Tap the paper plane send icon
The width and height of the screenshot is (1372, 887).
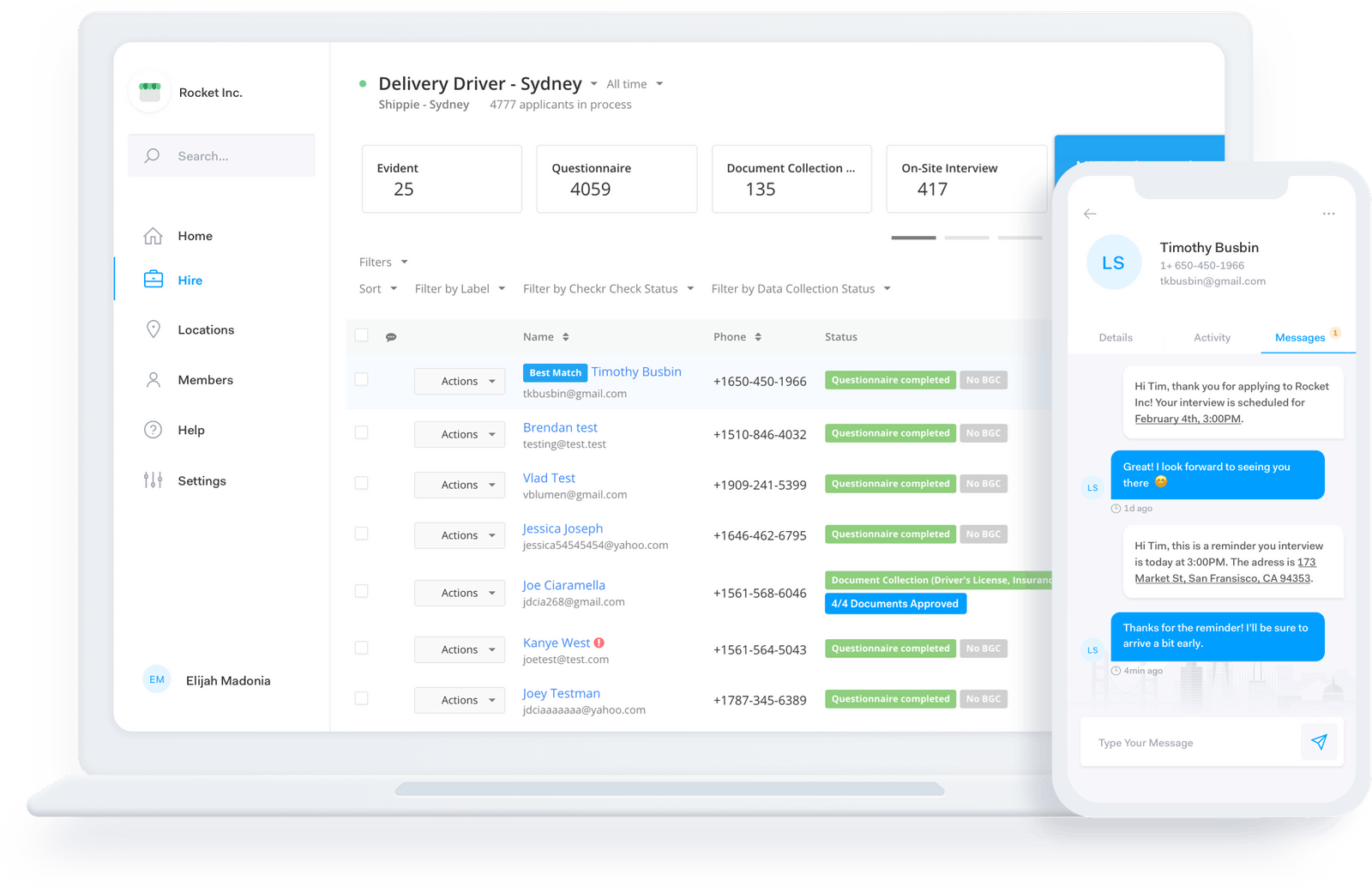tap(1319, 742)
